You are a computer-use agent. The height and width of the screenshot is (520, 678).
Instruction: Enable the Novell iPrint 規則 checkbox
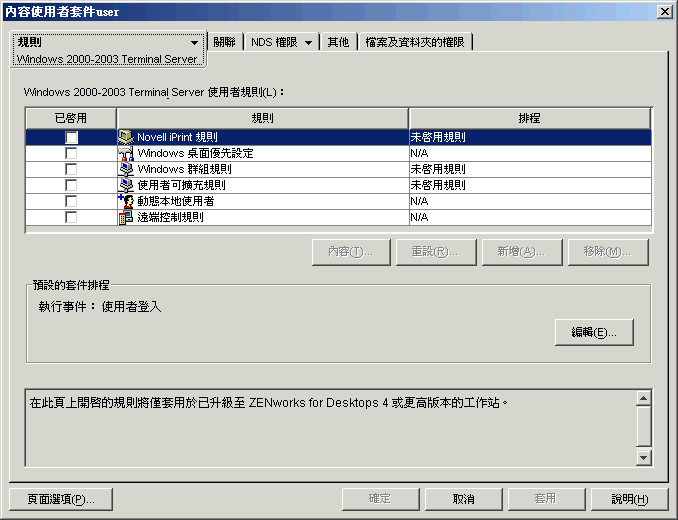pyautogui.click(x=71, y=137)
